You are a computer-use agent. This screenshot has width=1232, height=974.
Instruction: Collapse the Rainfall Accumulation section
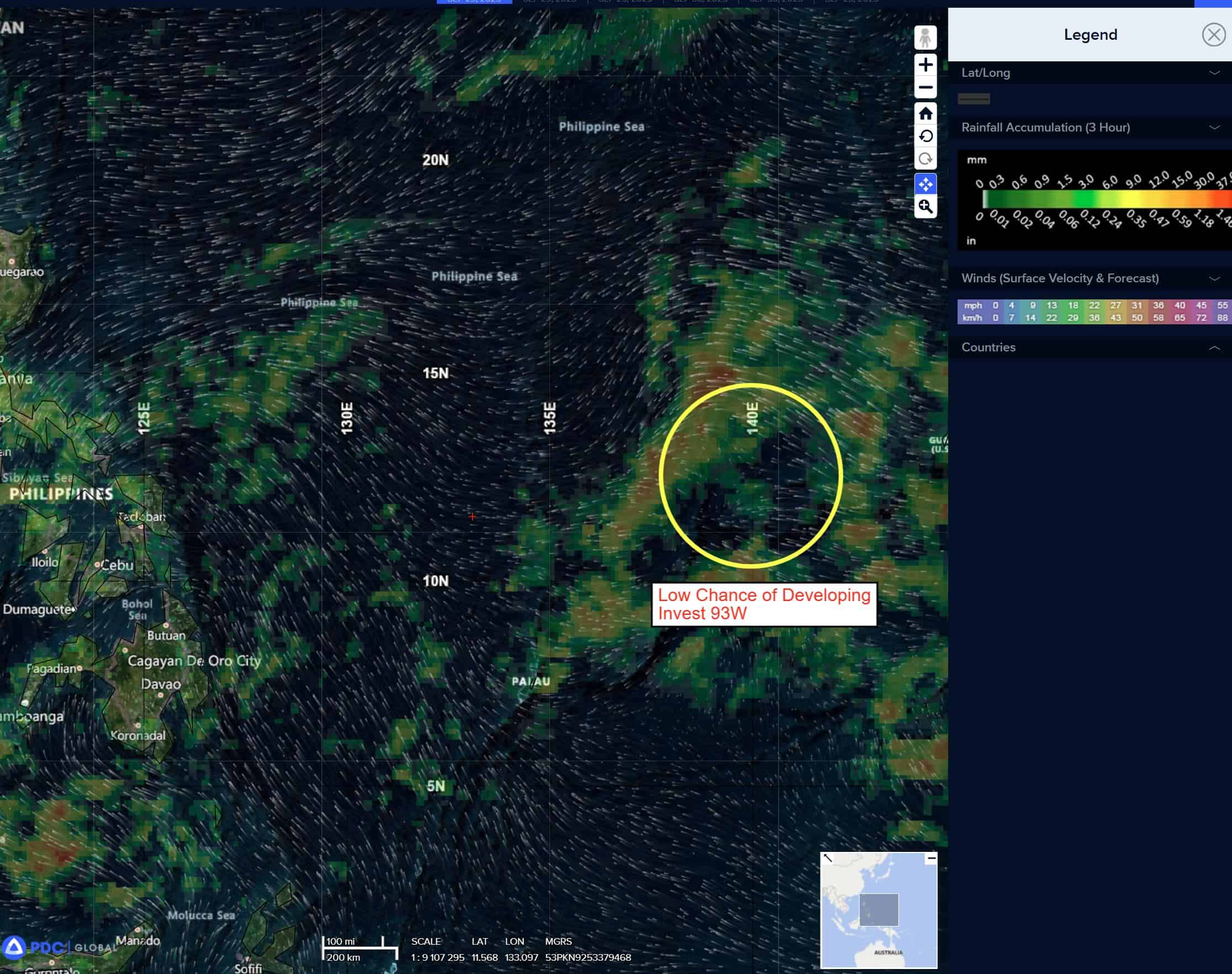(1214, 128)
